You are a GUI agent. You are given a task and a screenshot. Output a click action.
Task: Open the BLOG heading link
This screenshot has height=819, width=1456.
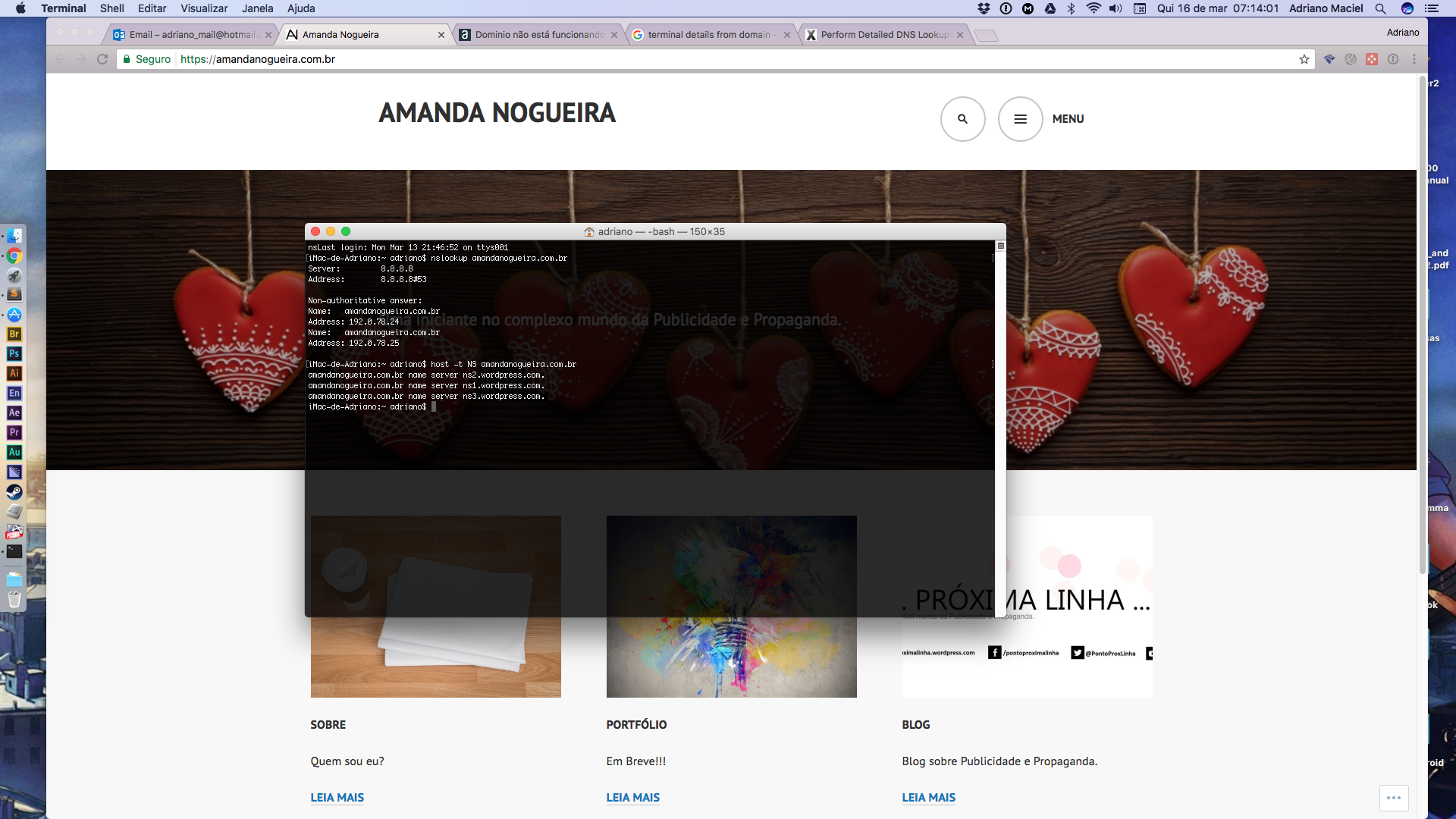916,725
